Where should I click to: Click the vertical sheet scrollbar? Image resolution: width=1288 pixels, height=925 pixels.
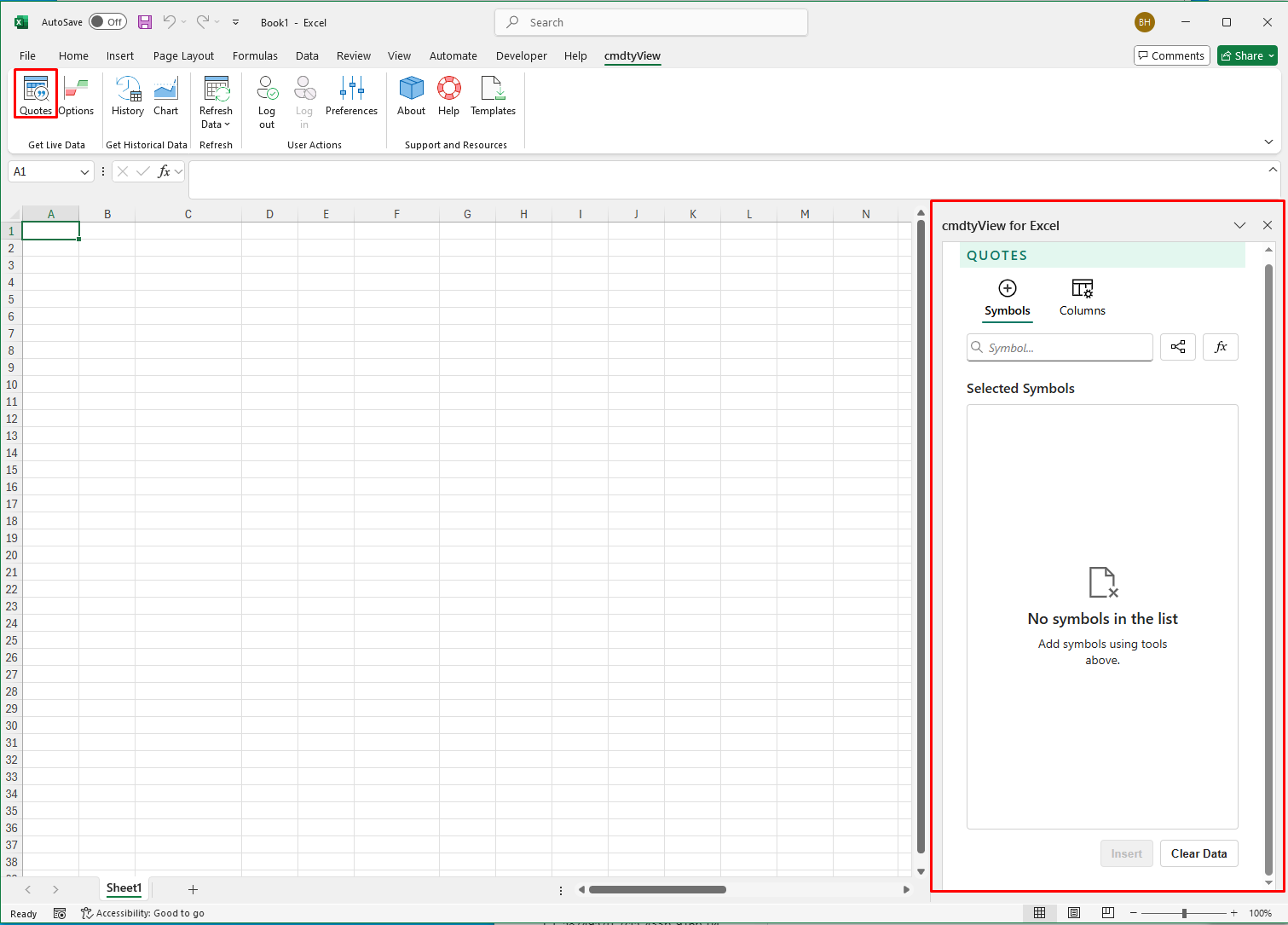921,537
